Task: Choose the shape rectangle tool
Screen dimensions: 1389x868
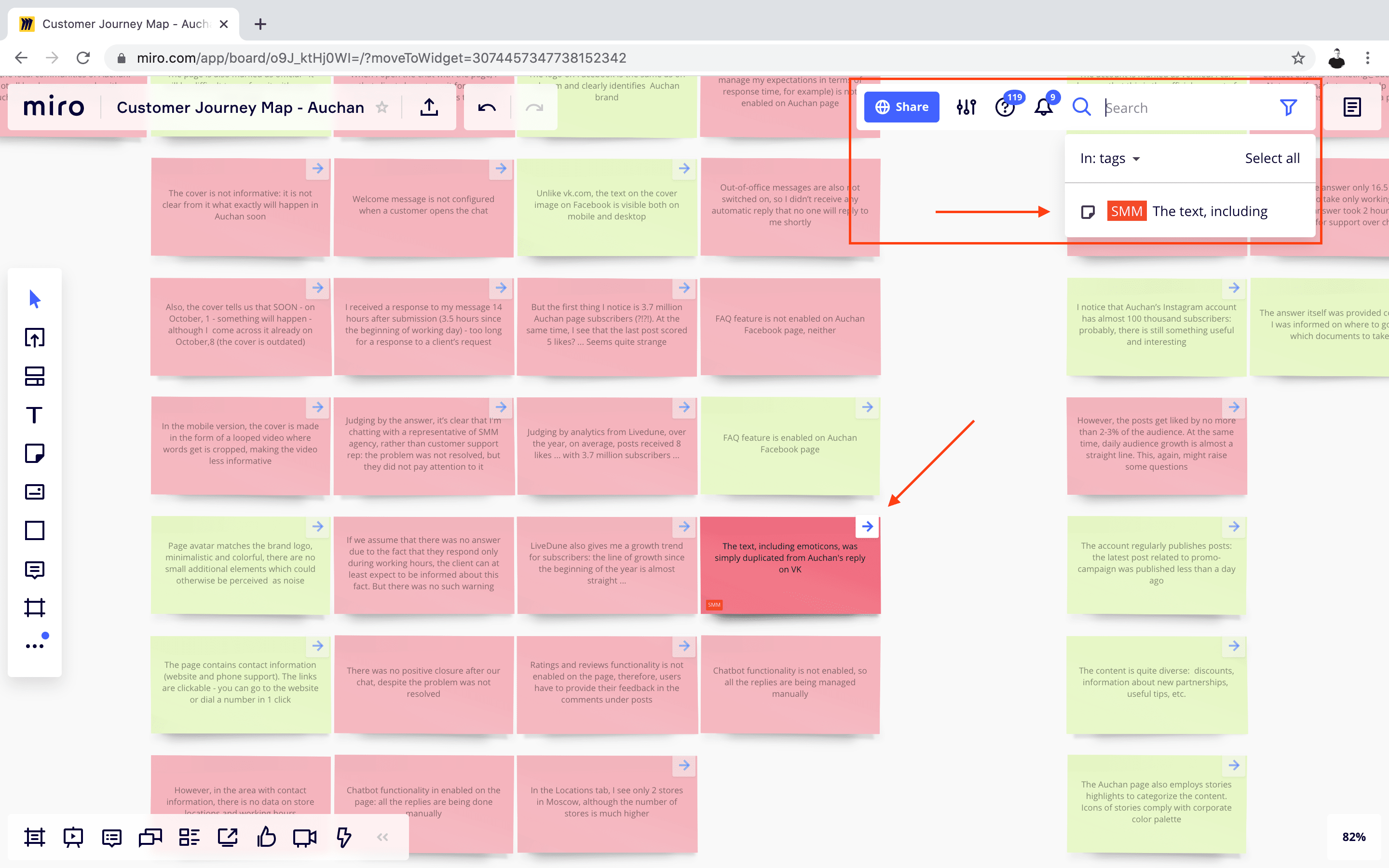Action: point(34,530)
